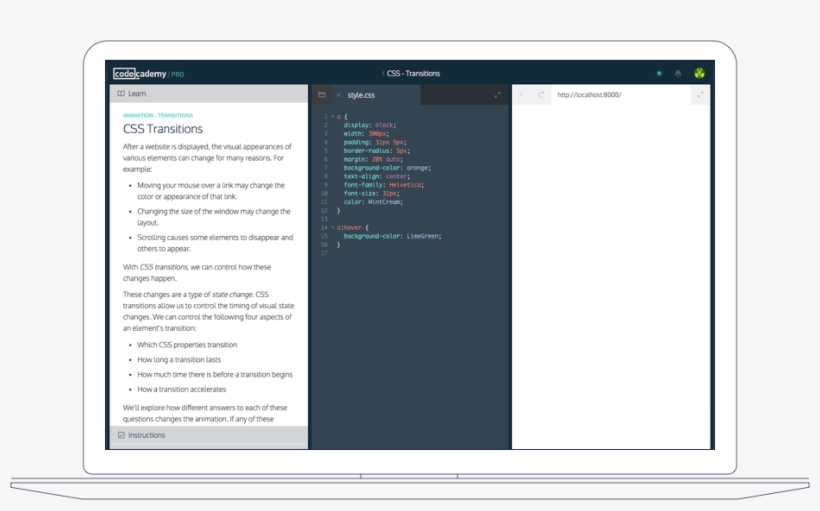
Task: Open the Learn panel header
Action: click(209, 94)
